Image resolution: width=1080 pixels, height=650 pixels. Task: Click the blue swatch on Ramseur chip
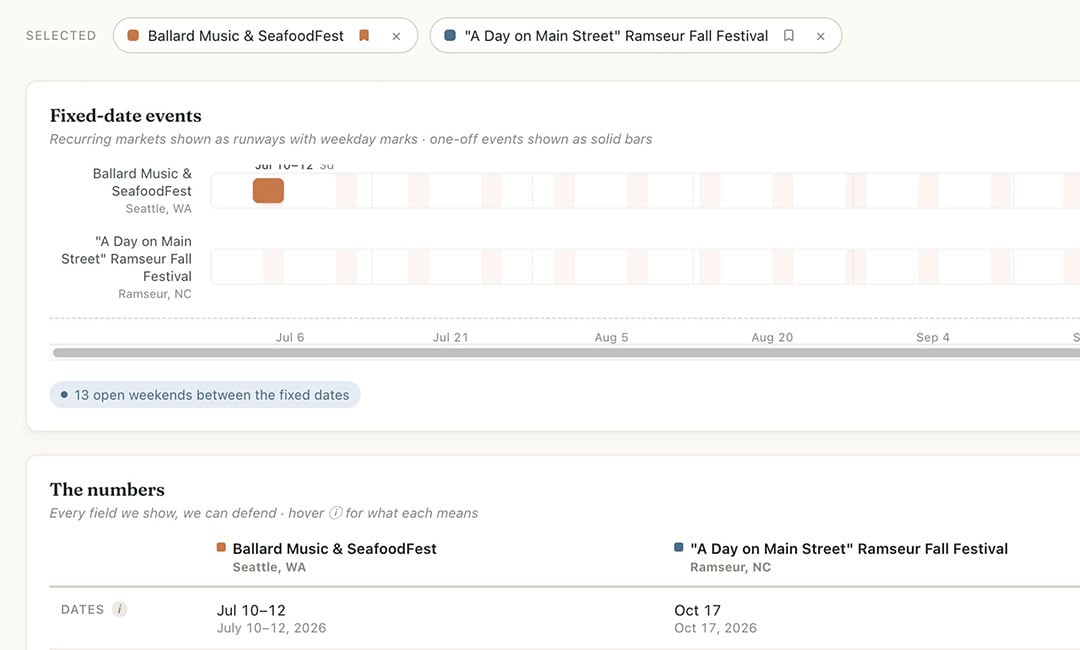[450, 36]
